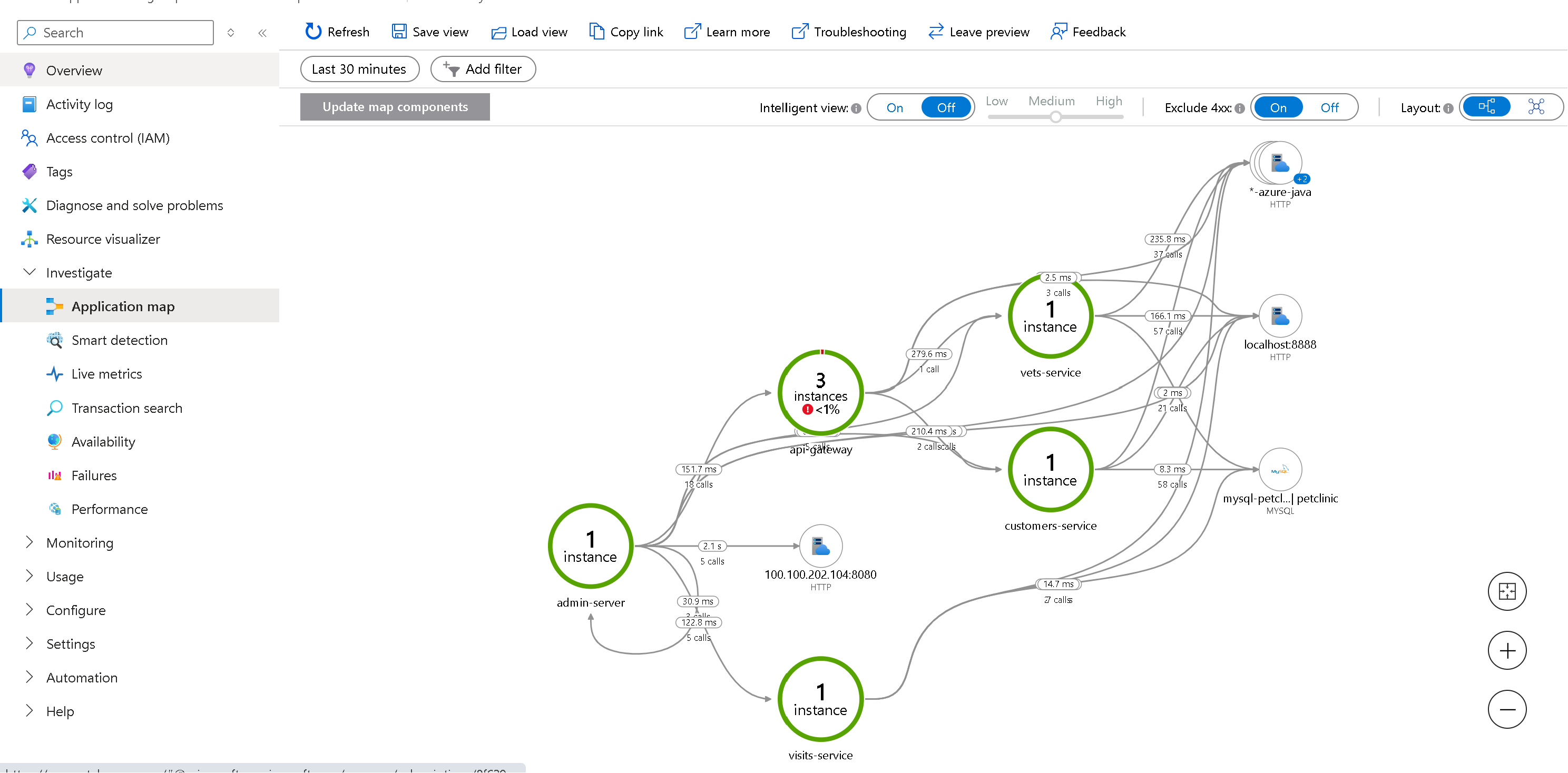This screenshot has height=773, width=1568.
Task: Click the vets-service instance node
Action: coord(1051,316)
